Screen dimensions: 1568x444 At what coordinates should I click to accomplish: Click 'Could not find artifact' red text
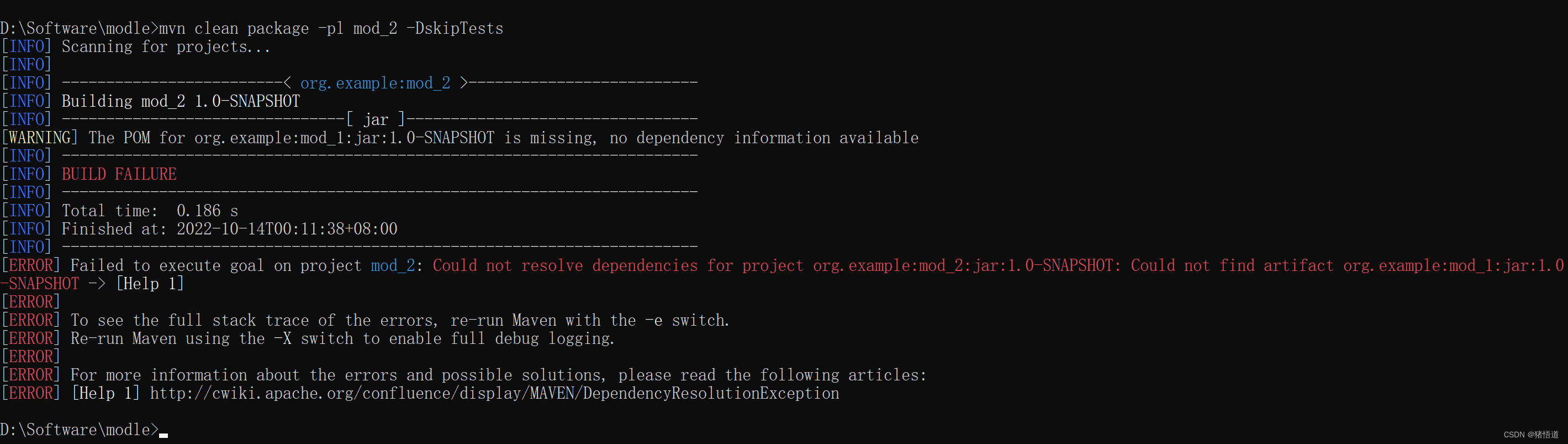tap(1232, 266)
